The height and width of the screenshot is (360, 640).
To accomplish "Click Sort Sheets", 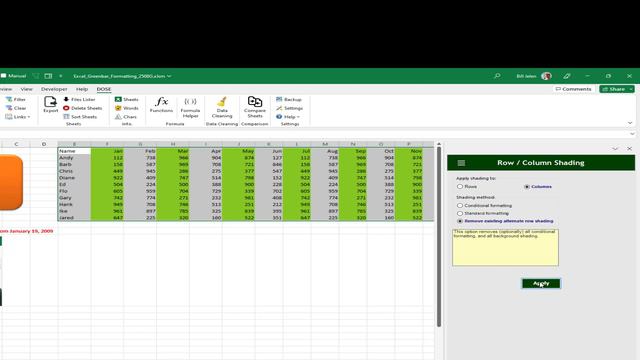I will click(80, 117).
